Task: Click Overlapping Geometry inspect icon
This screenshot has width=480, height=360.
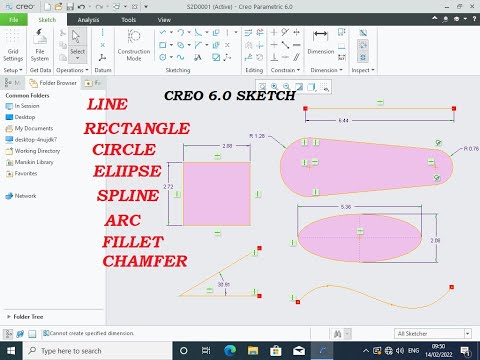Action: point(363,32)
